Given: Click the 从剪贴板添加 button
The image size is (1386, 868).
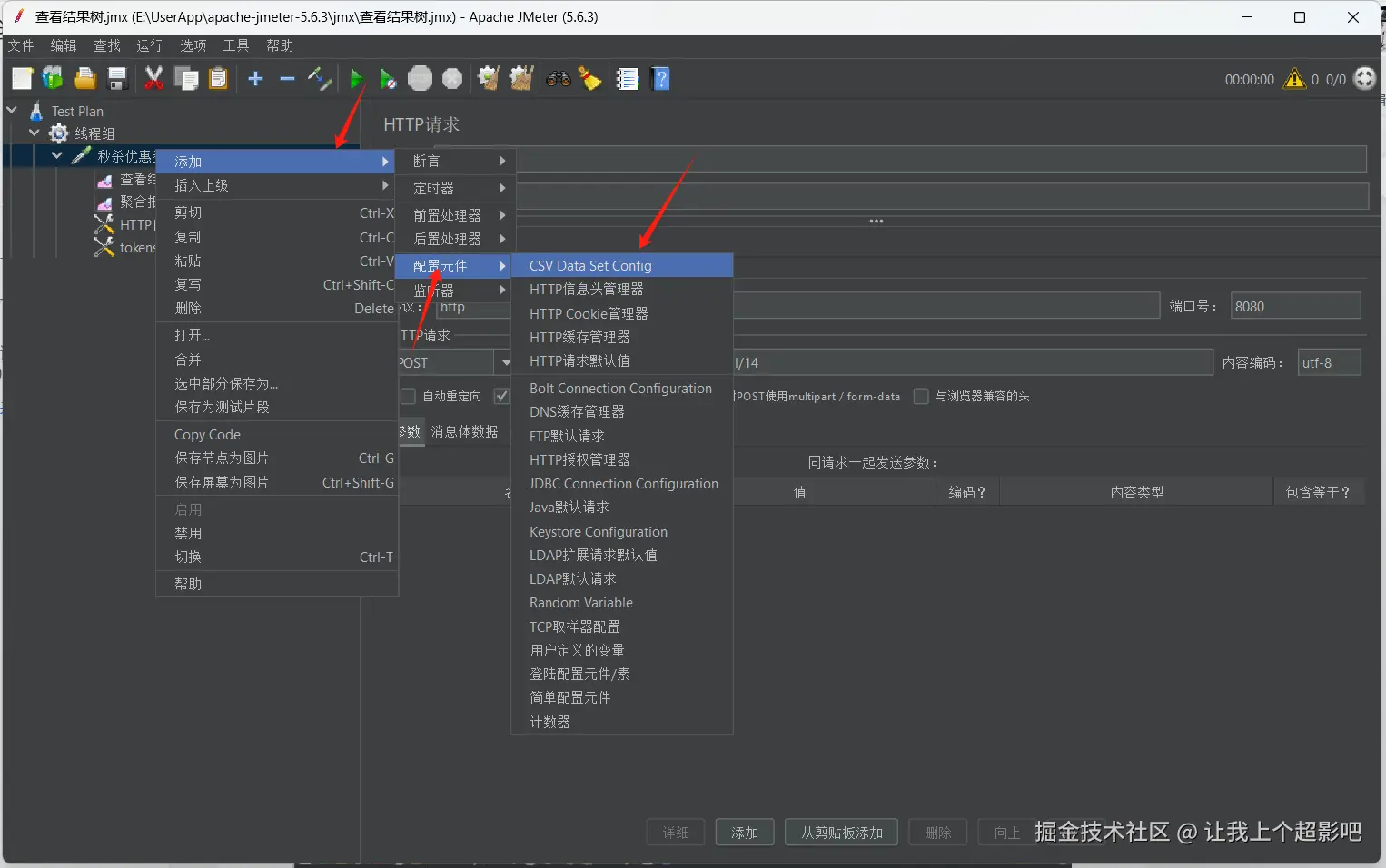Looking at the screenshot, I should (841, 833).
